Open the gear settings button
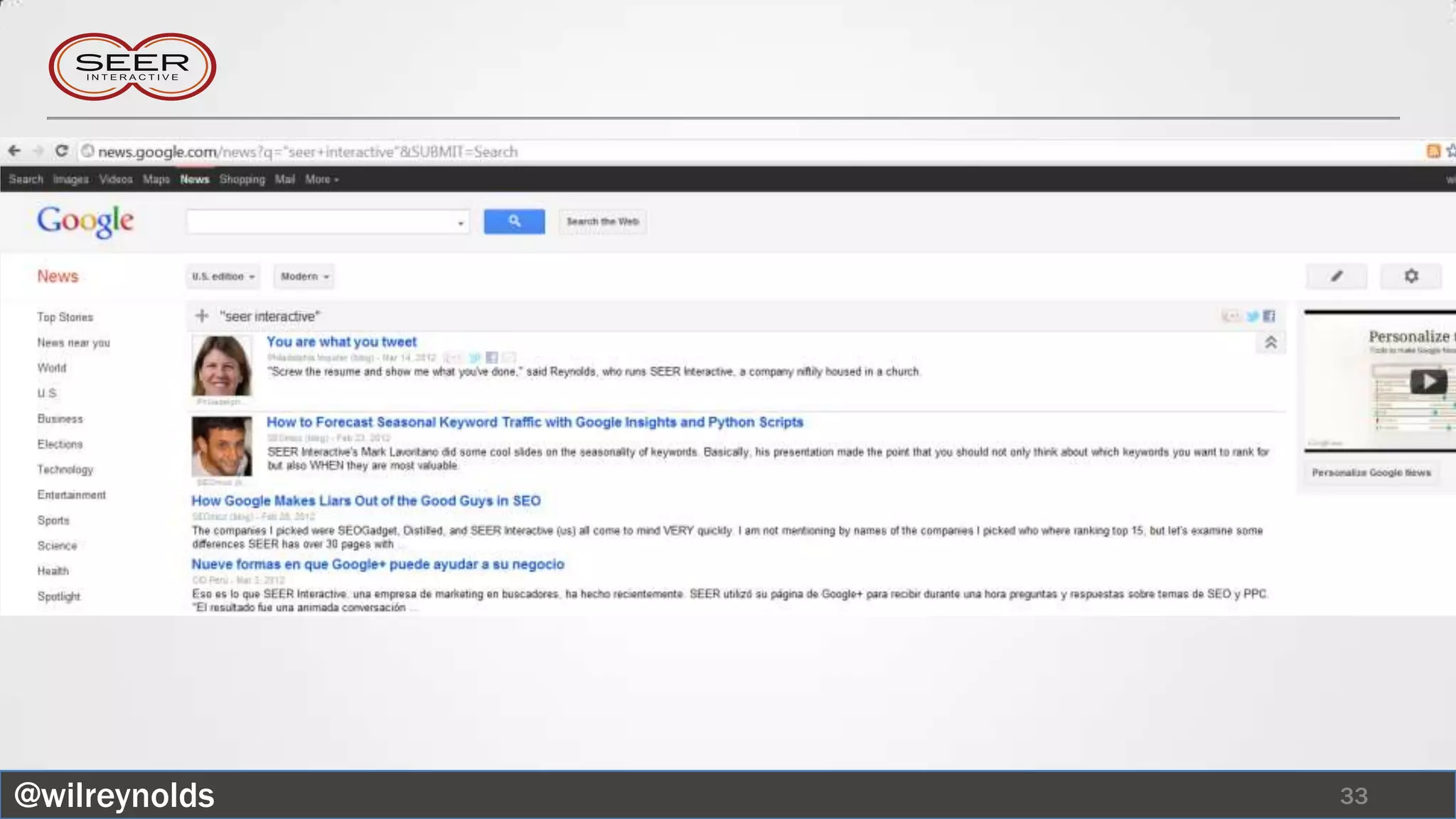This screenshot has width=1456, height=819. click(1411, 276)
